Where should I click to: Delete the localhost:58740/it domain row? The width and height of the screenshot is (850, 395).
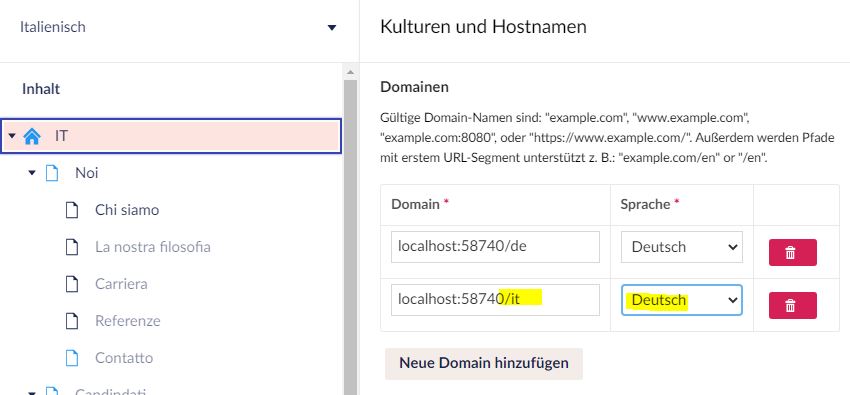[793, 306]
